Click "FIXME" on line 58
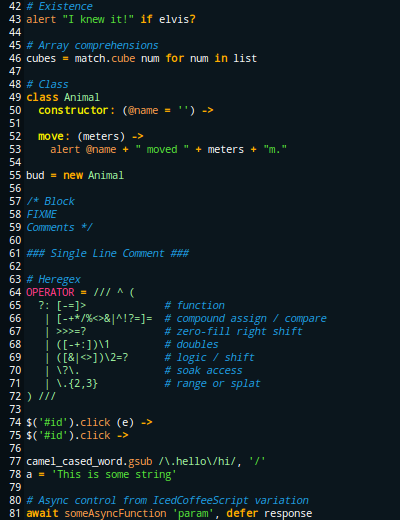Image resolution: width=400 pixels, height=520 pixels. [41, 214]
